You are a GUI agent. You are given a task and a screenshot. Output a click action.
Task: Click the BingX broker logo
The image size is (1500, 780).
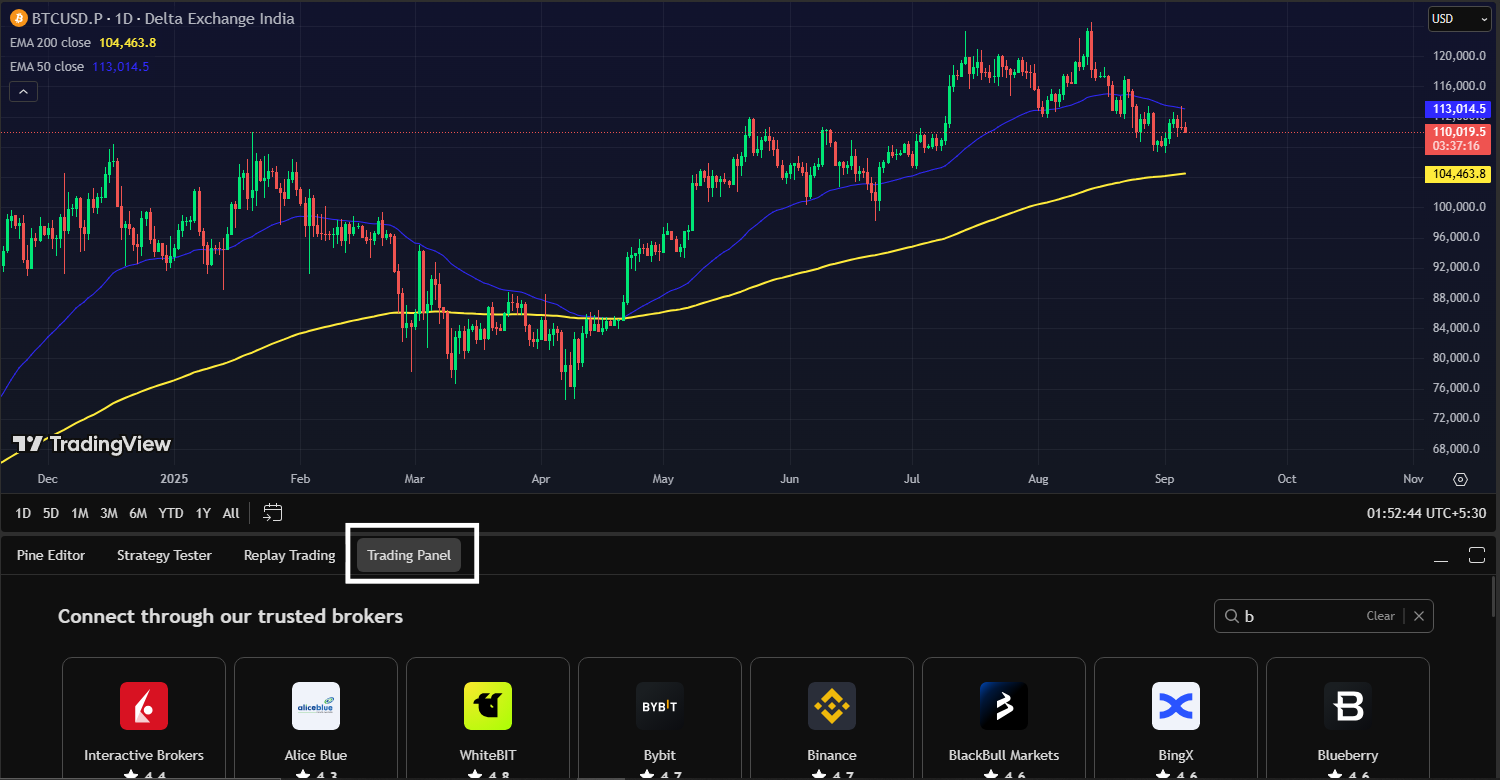[1175, 706]
